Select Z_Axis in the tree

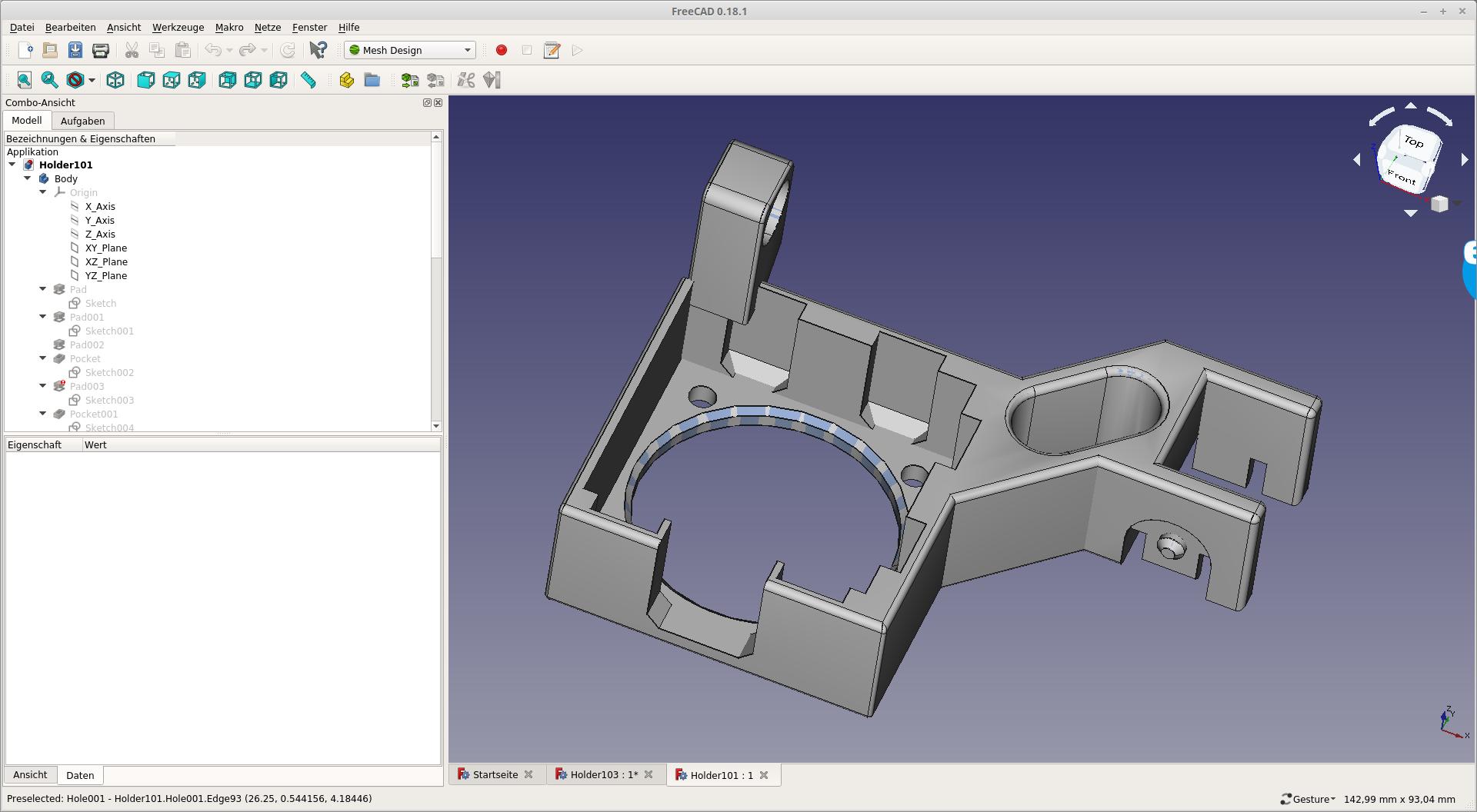100,234
